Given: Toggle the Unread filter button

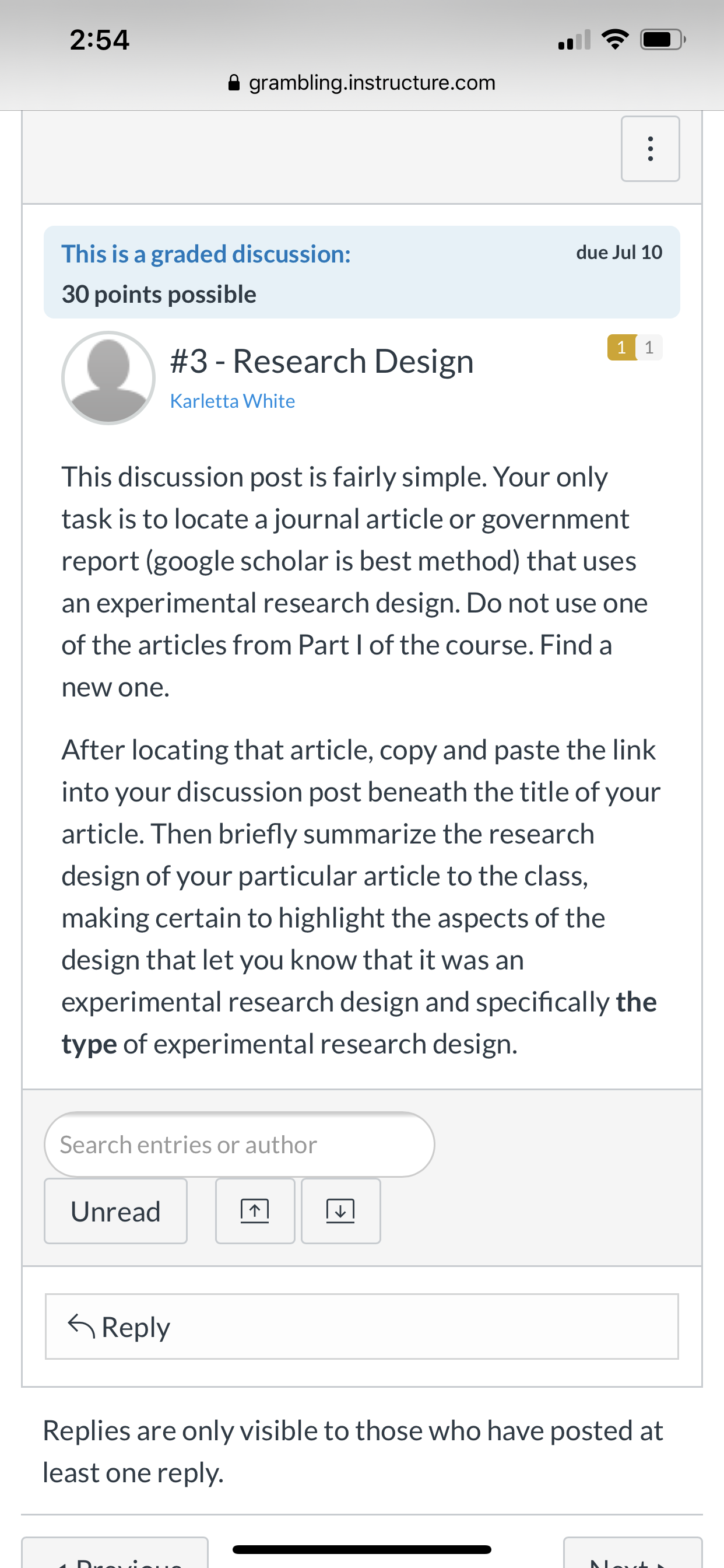Looking at the screenshot, I should (x=115, y=1210).
